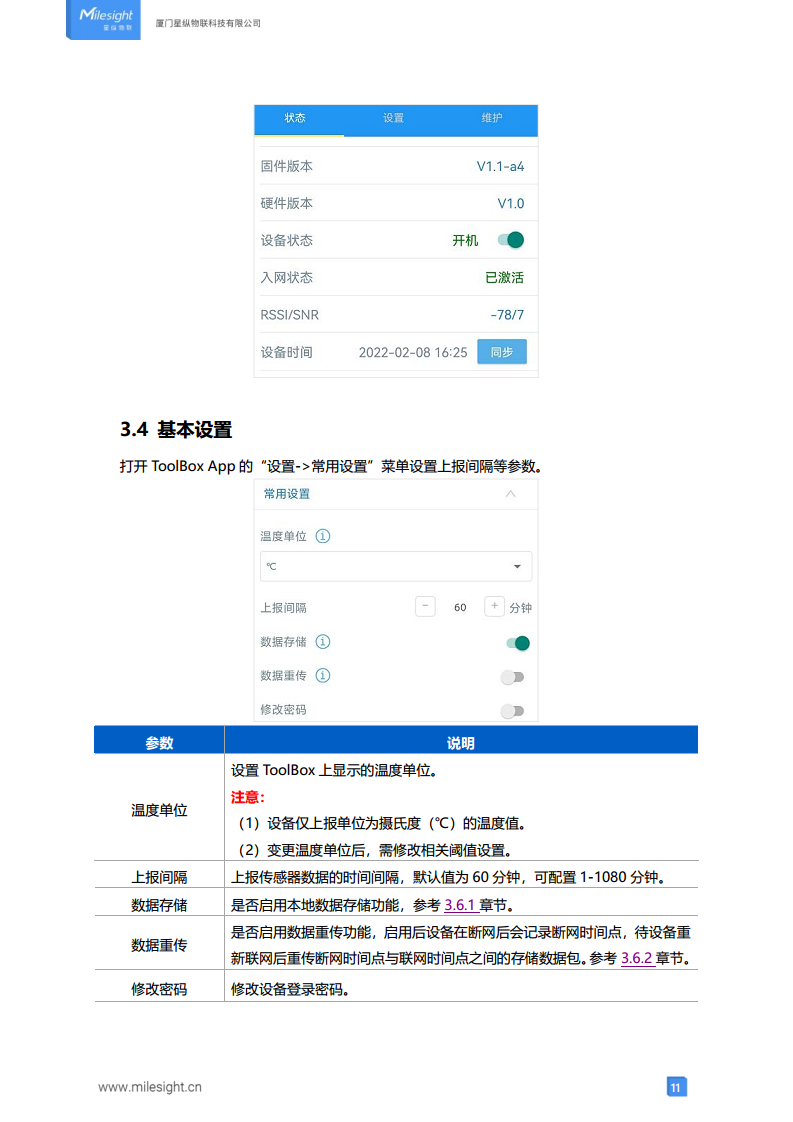Click the info icon beside 温度单位
793x1122 pixels.
pos(323,536)
